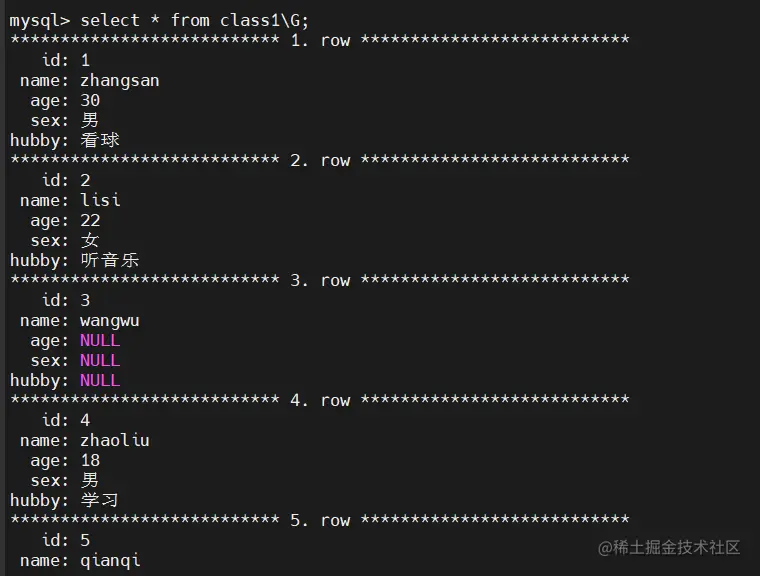Click the hubby value 听音乐
Viewport: 760px width, 576px height.
[109, 260]
